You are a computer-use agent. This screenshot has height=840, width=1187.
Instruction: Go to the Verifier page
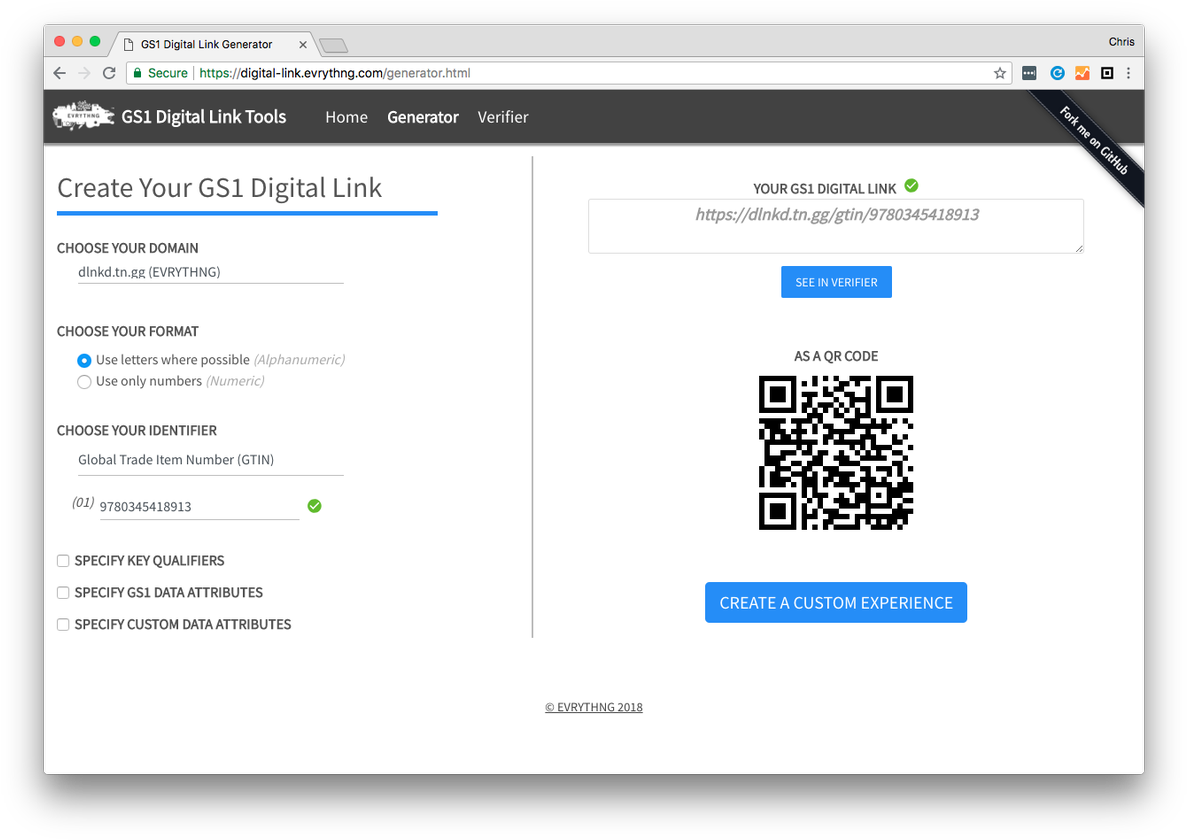[x=503, y=117]
